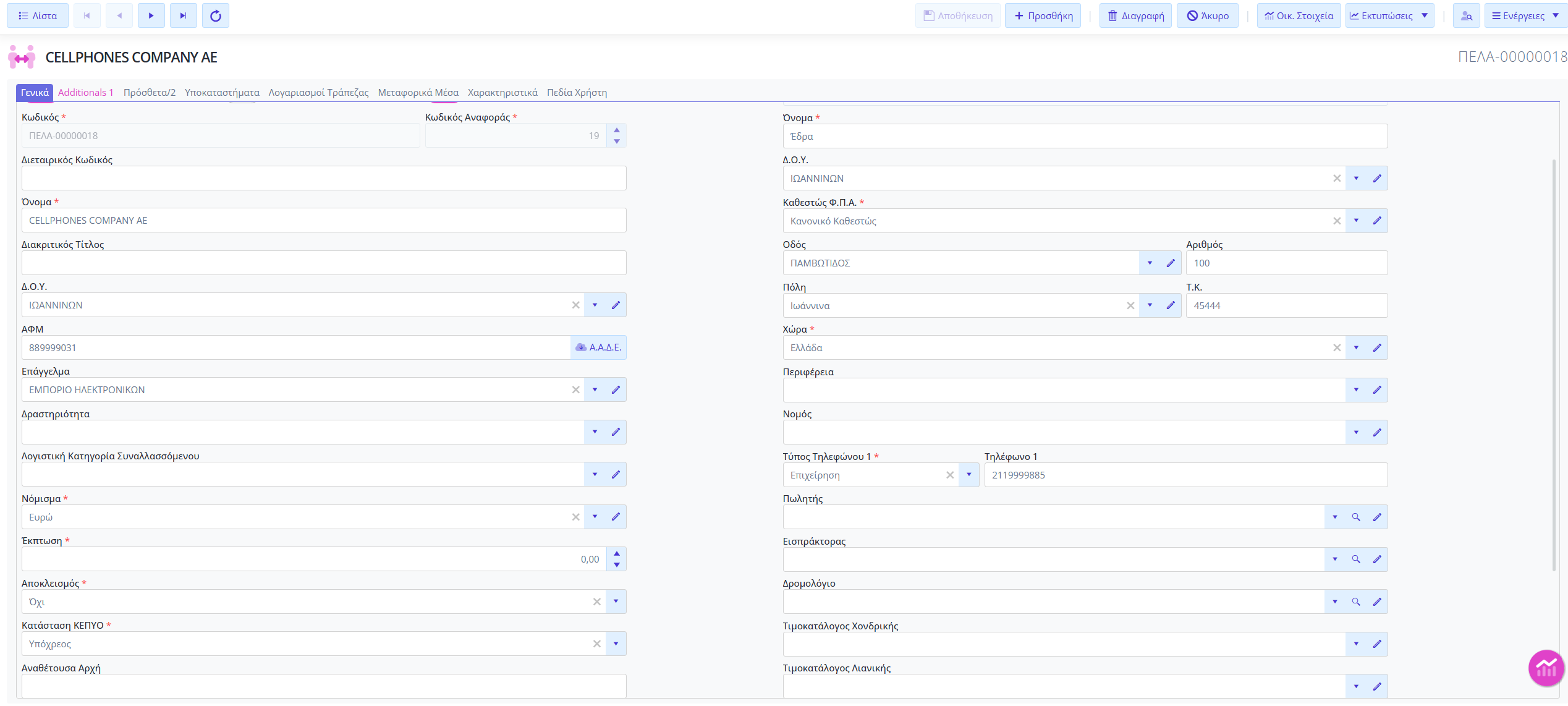The height and width of the screenshot is (706, 1568).
Task: Click the Προσθήκη add button
Action: point(1043,15)
